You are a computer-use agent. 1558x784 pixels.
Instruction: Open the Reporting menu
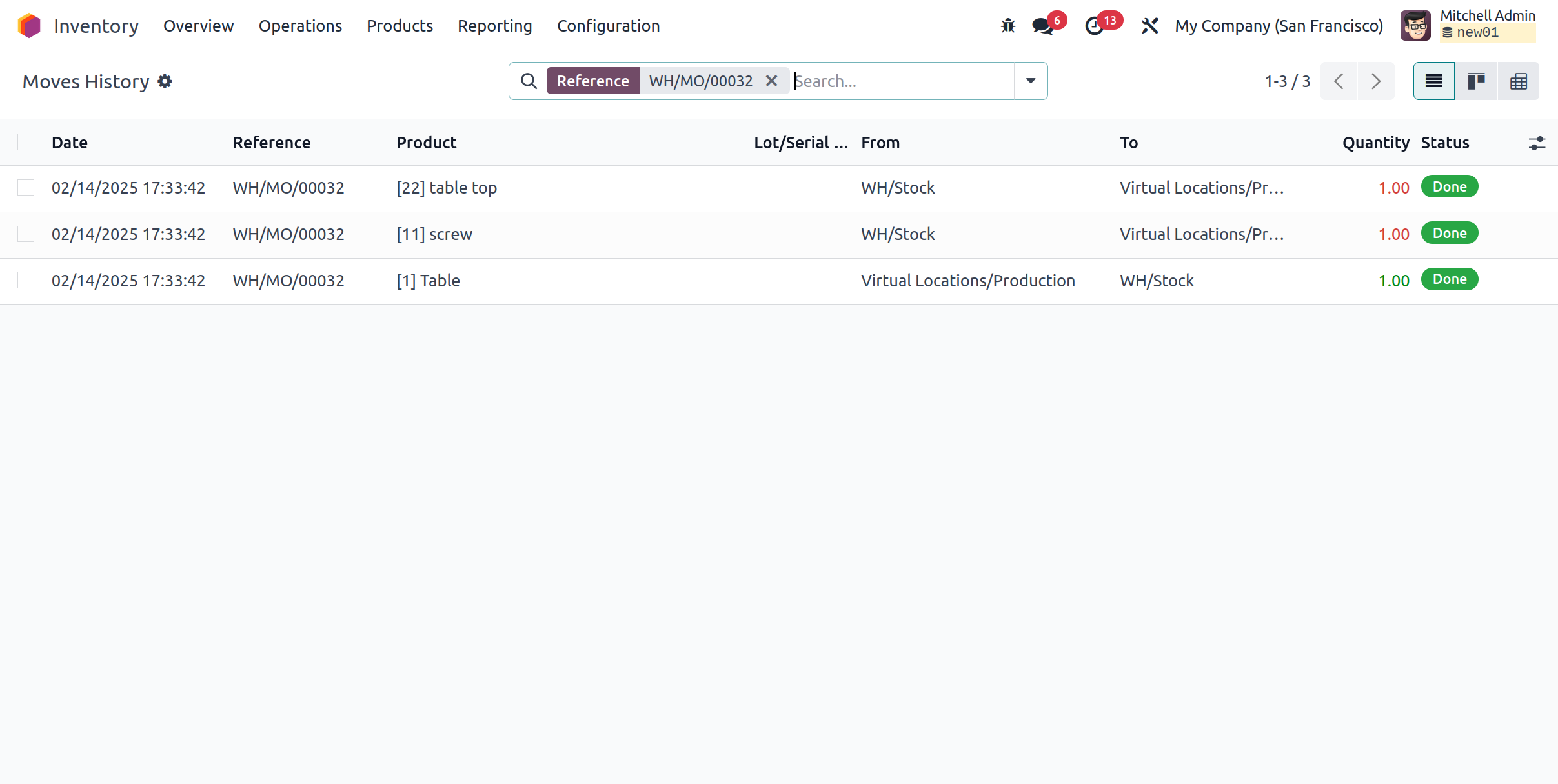(494, 26)
